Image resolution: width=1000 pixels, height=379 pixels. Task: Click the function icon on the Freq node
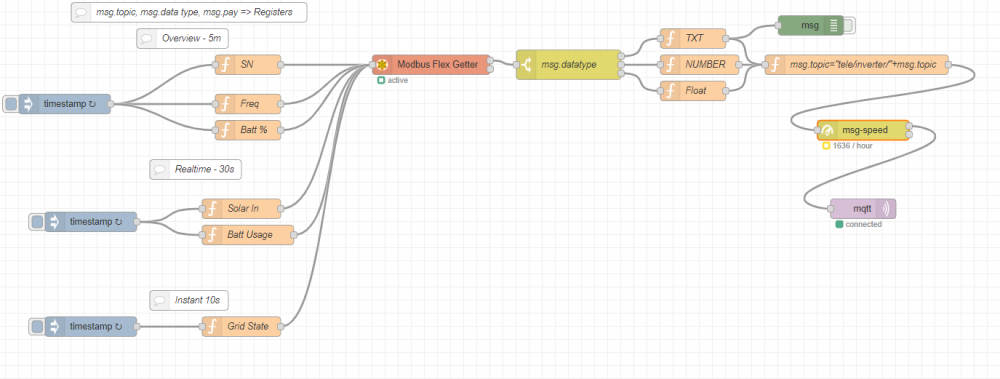point(224,103)
